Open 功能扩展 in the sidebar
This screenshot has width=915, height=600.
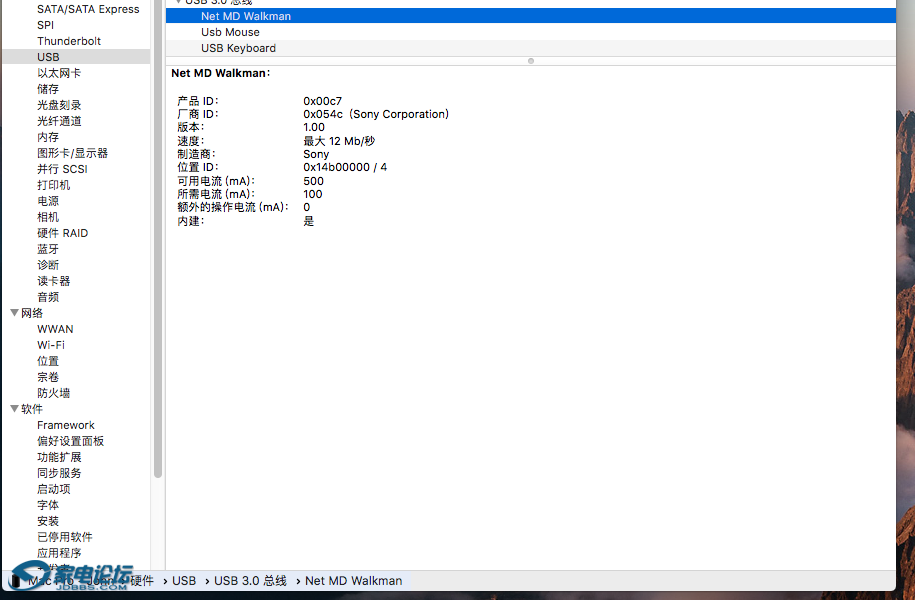tap(59, 457)
